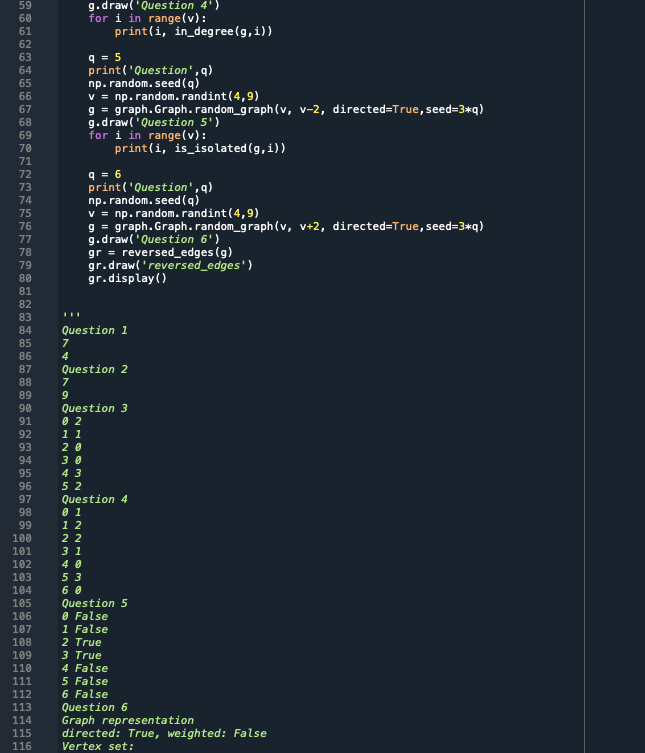Click the 'directed: True, weighted: False' line

coord(164,733)
